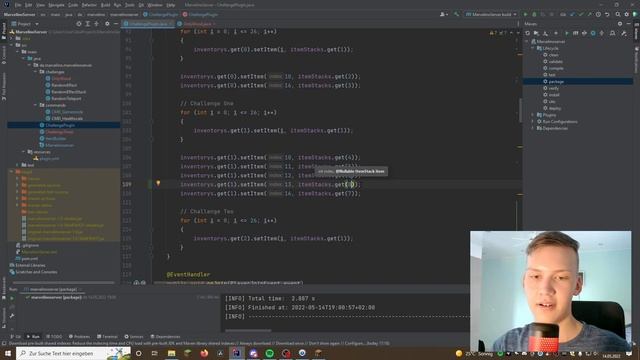The image size is (640, 360).
Task: Collapse all in Project panel toolbar
Action: [x=96, y=24]
